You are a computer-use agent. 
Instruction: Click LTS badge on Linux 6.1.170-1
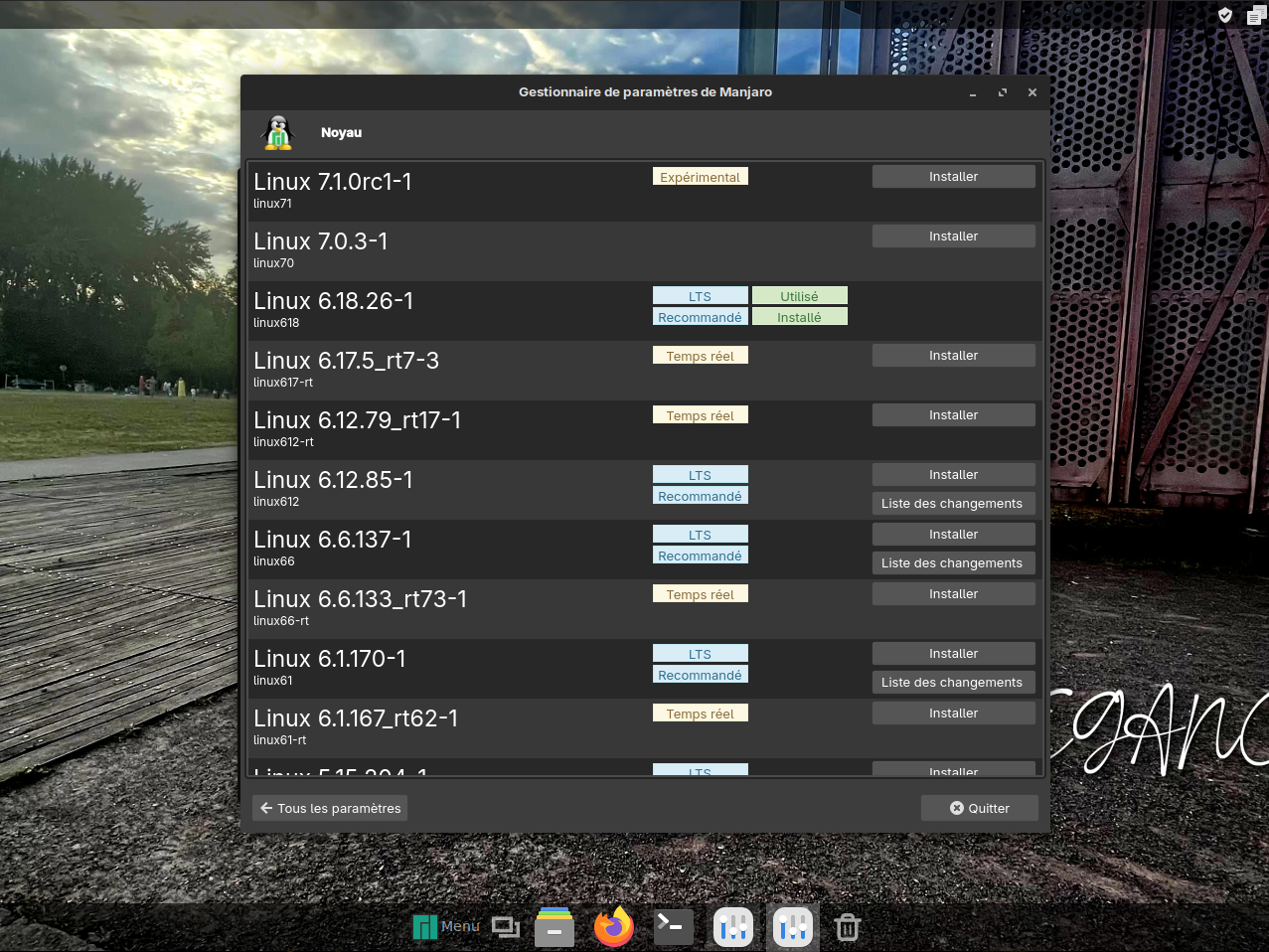click(701, 654)
